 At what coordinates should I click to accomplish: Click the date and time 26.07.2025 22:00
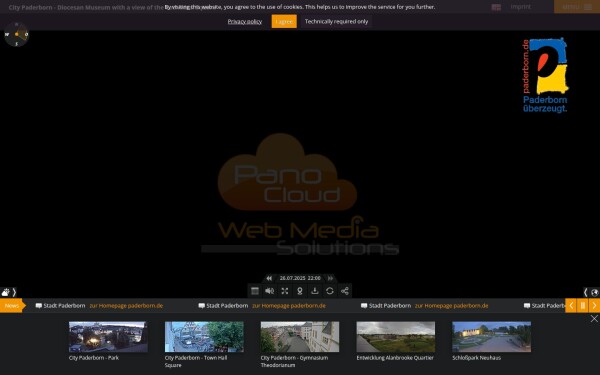(x=300, y=278)
